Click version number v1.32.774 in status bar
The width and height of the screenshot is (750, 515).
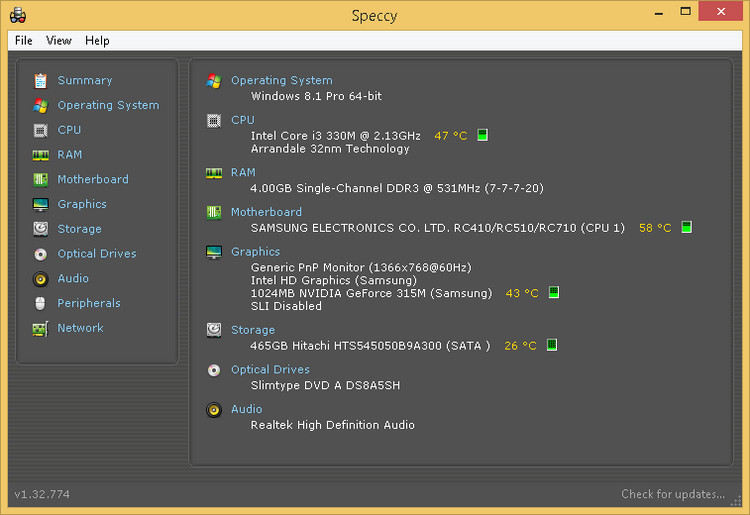point(42,494)
